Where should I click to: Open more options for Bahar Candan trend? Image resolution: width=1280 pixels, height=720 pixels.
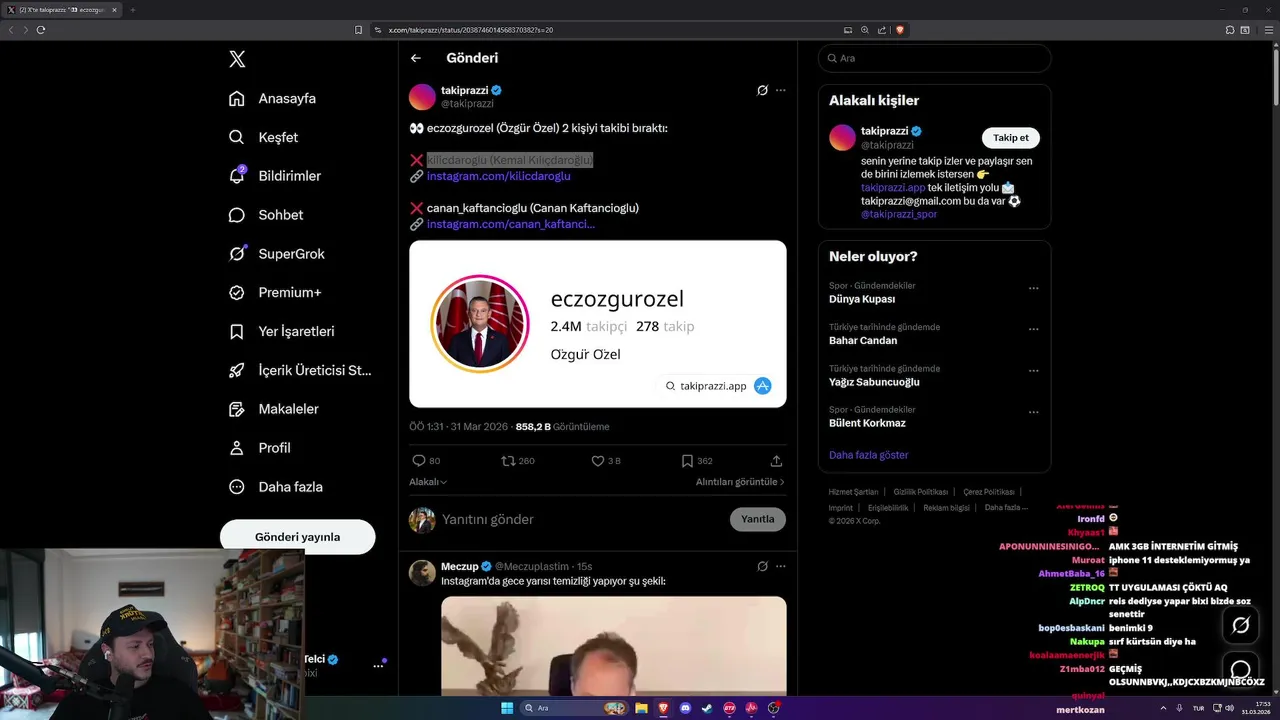click(x=1034, y=330)
